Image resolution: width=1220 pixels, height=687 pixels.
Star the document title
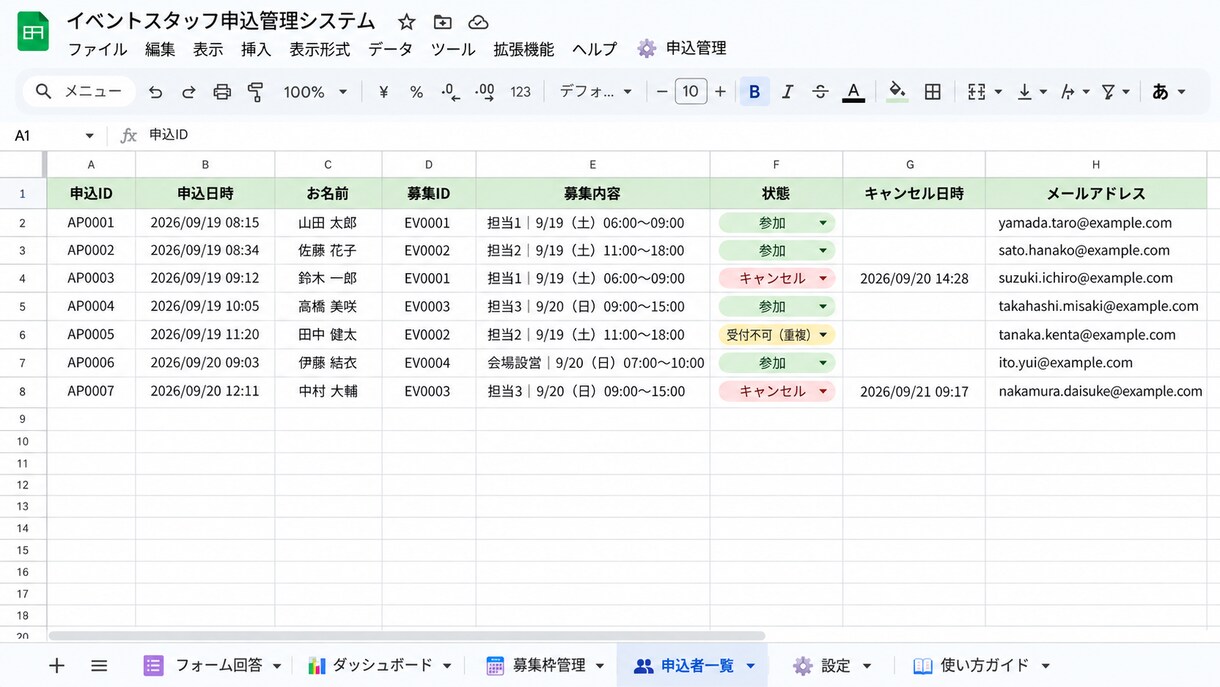tap(406, 22)
